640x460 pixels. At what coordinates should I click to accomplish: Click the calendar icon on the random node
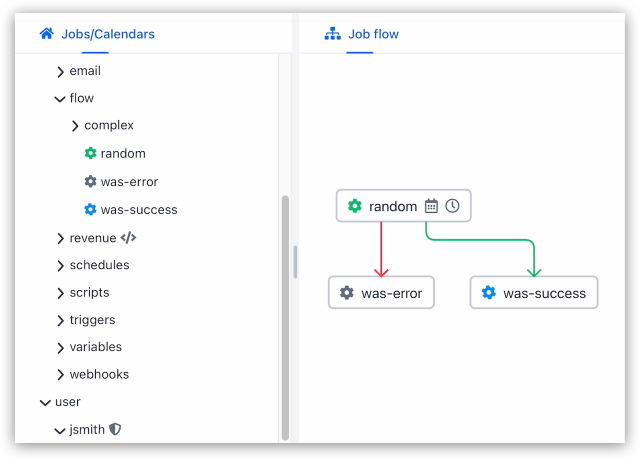(x=431, y=206)
